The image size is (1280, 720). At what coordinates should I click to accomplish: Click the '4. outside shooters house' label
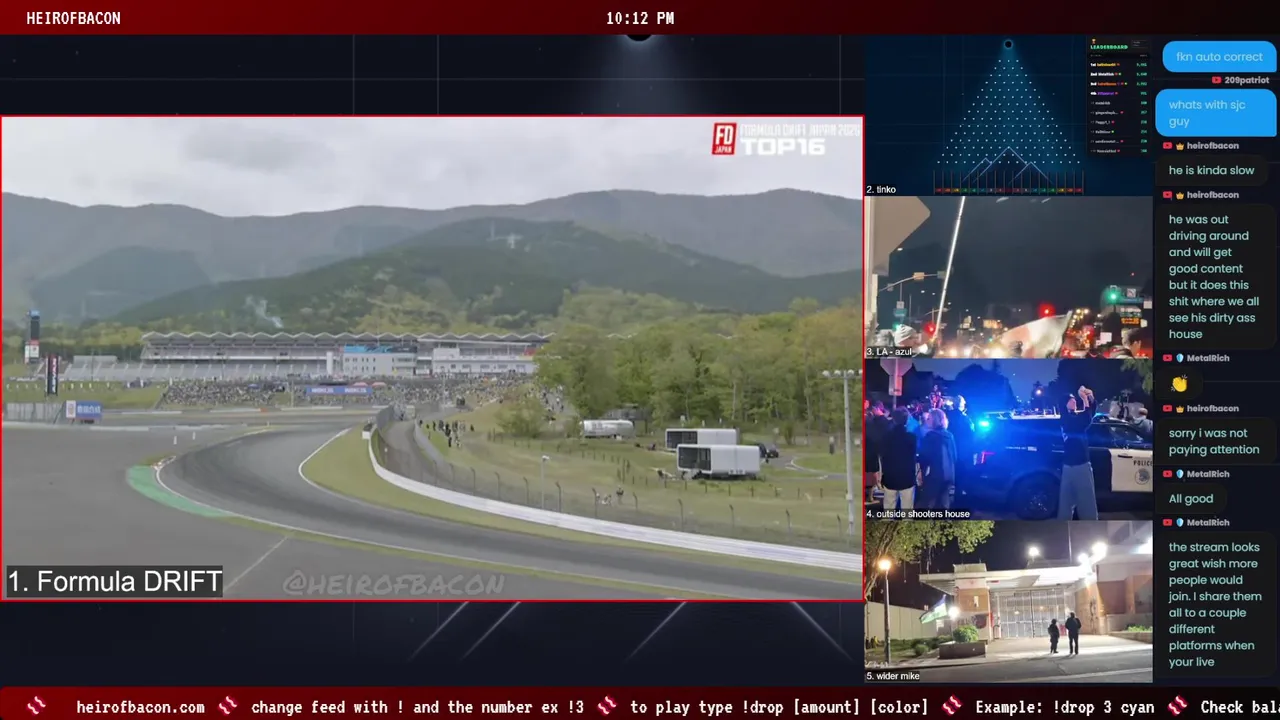(x=918, y=514)
